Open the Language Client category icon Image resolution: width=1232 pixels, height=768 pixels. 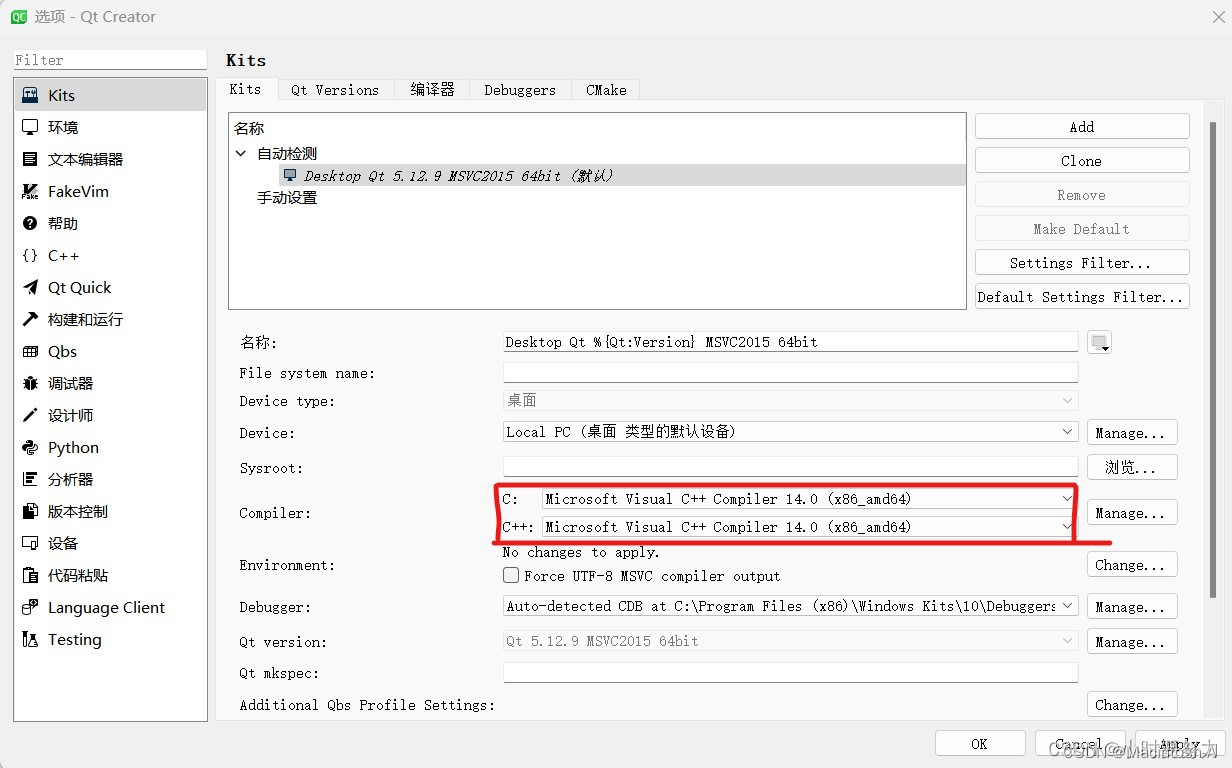click(30, 607)
